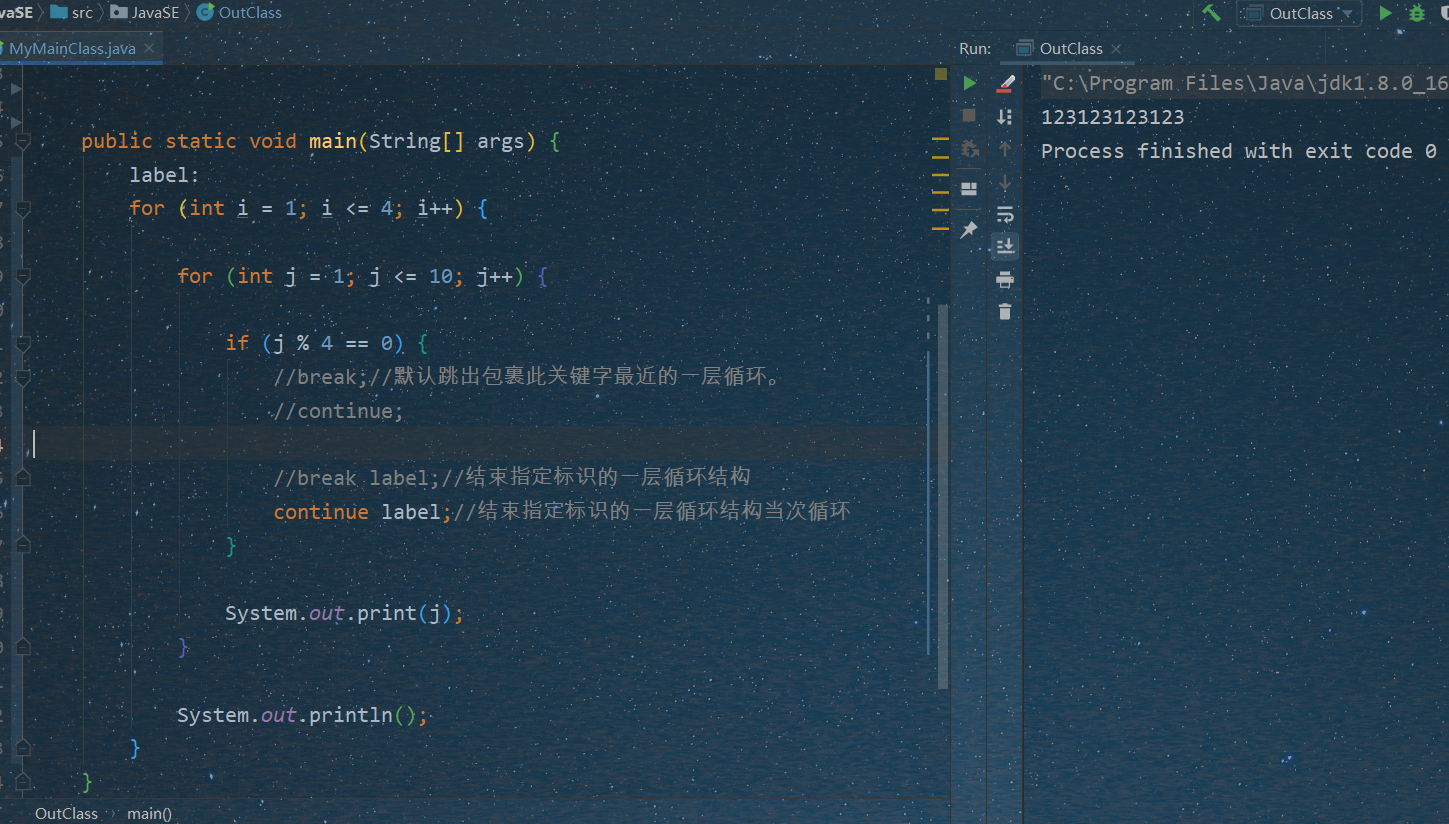The width and height of the screenshot is (1449, 824).
Task: Go up the stack trace with up arrow
Action: point(1005,149)
